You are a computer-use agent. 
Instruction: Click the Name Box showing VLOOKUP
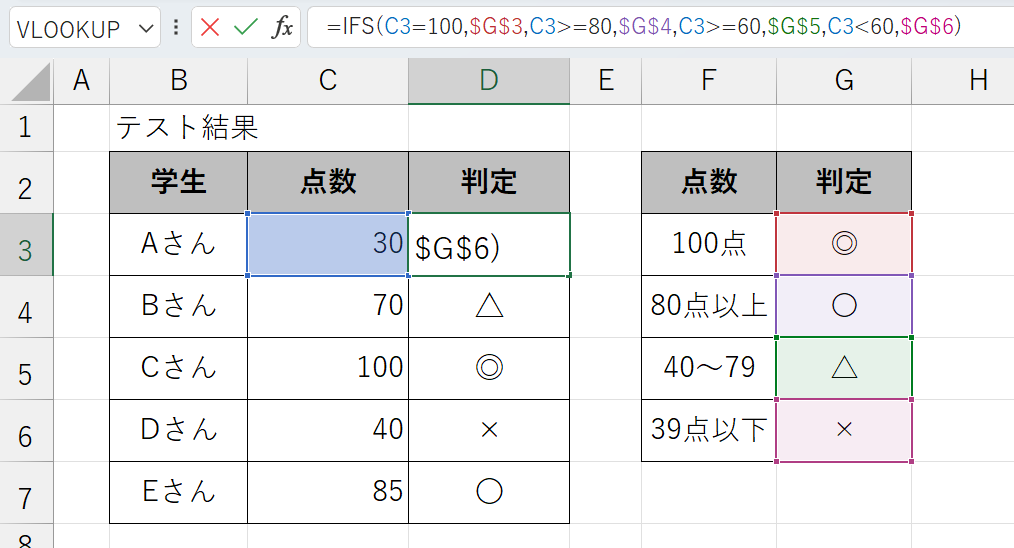(x=85, y=28)
